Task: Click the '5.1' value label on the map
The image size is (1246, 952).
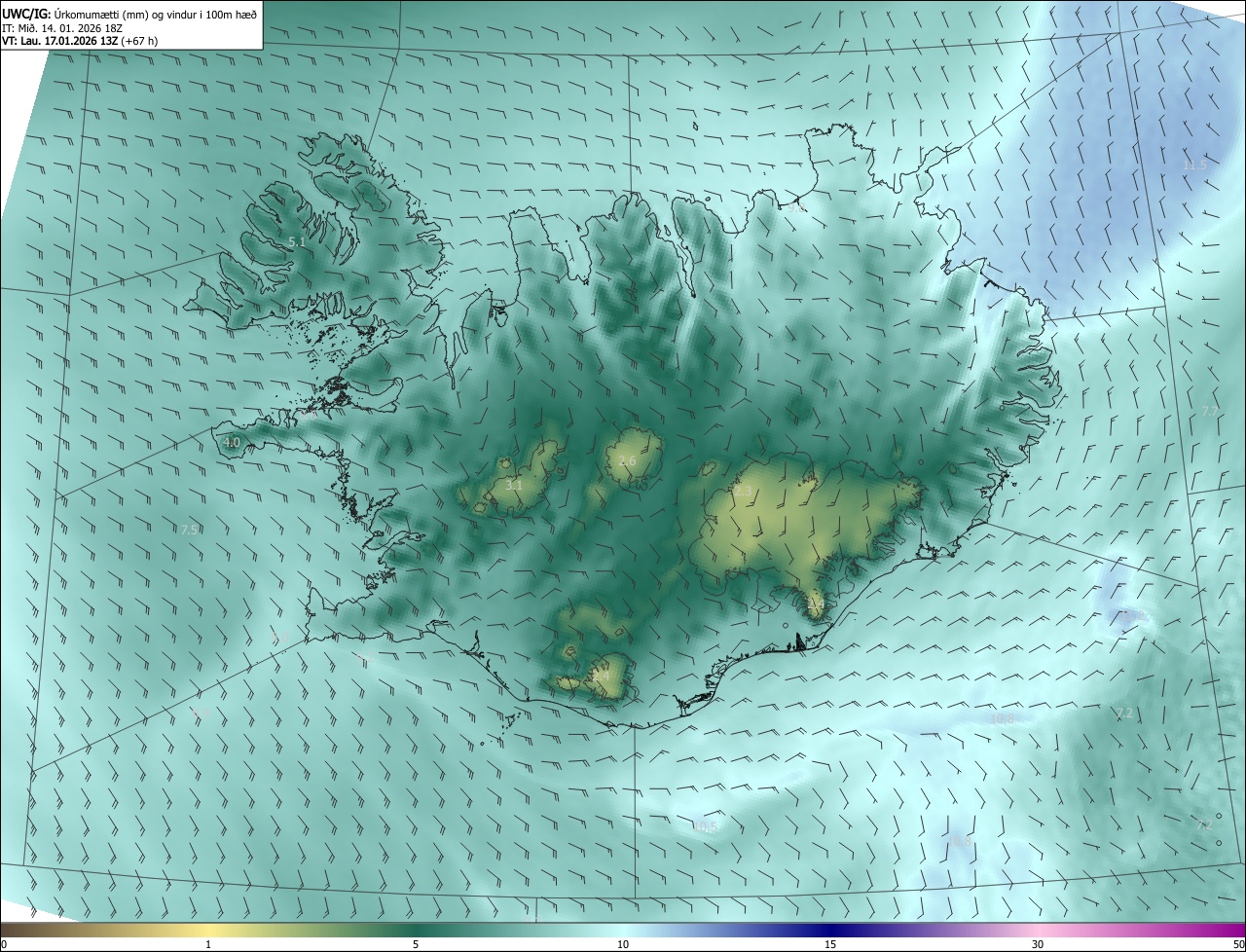Action: (x=298, y=240)
